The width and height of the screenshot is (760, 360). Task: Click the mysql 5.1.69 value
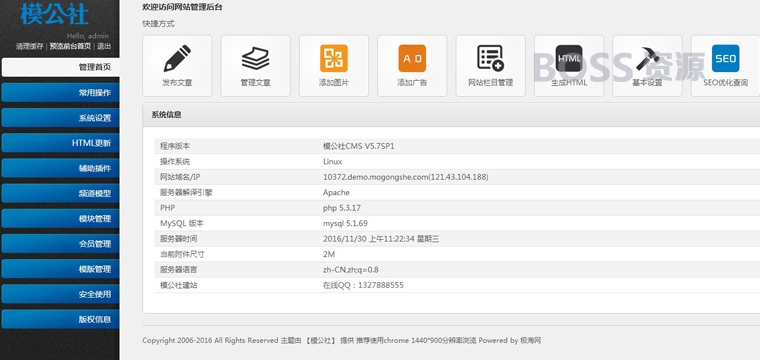(x=345, y=223)
